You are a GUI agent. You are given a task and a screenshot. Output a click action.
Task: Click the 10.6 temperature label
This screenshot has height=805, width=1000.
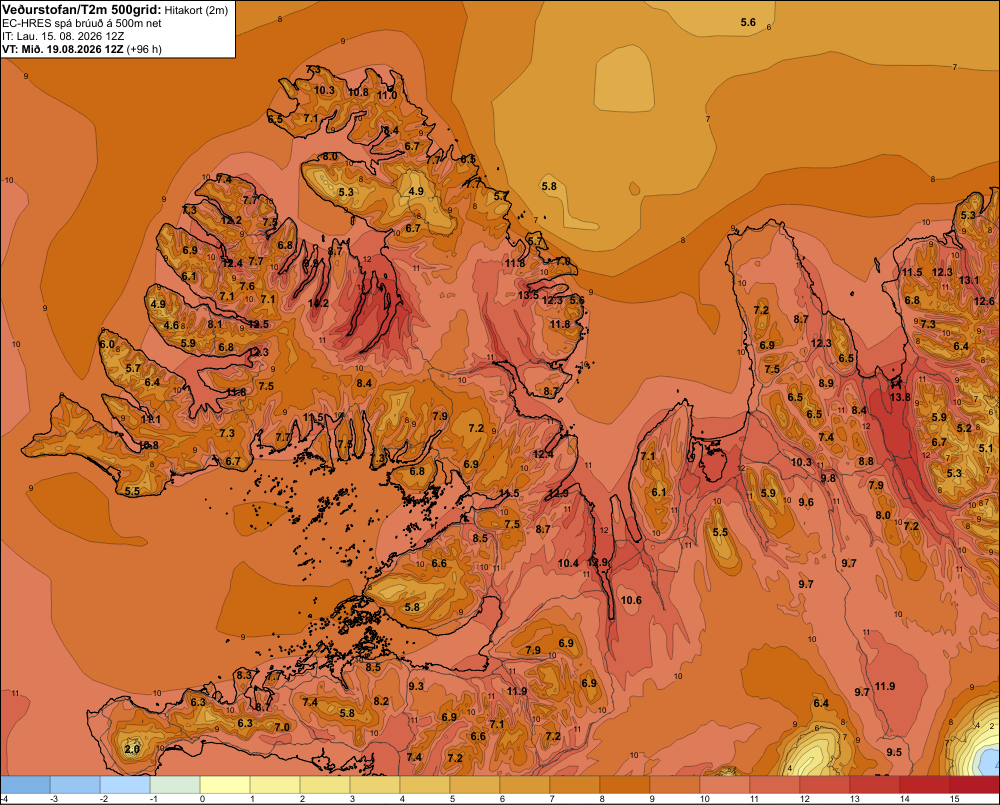tap(631, 600)
